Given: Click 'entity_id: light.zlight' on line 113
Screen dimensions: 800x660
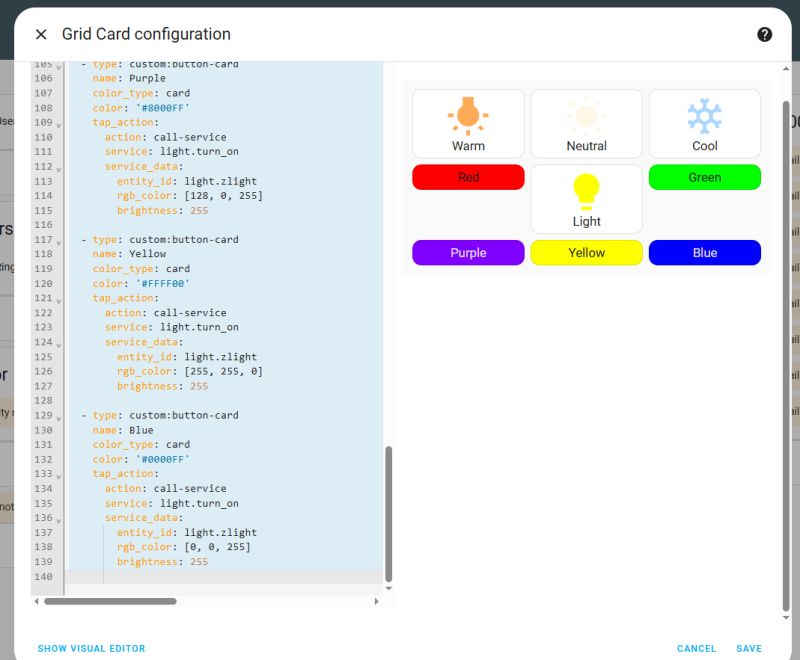Looking at the screenshot, I should pos(187,181).
